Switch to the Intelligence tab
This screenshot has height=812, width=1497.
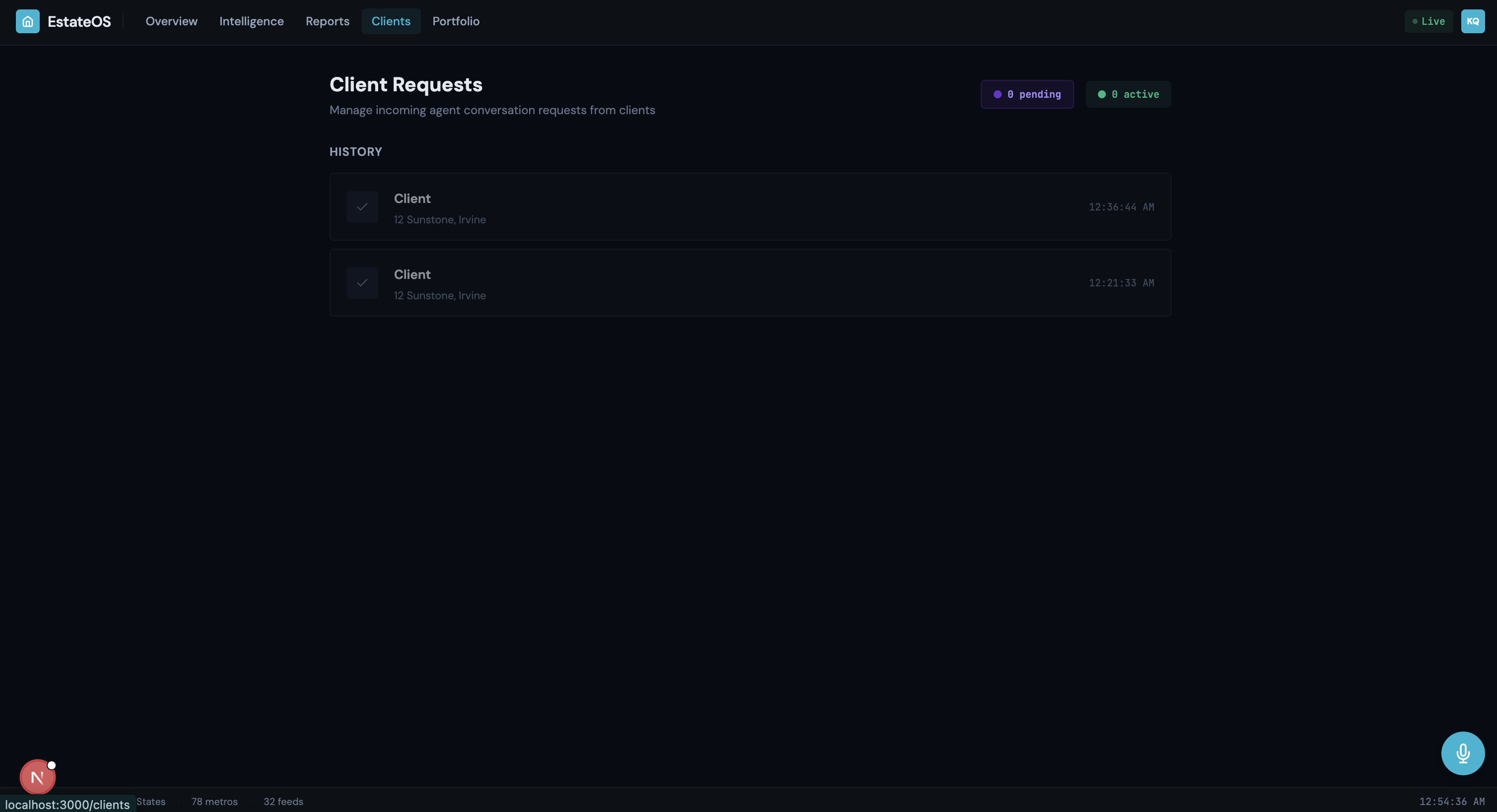point(251,21)
